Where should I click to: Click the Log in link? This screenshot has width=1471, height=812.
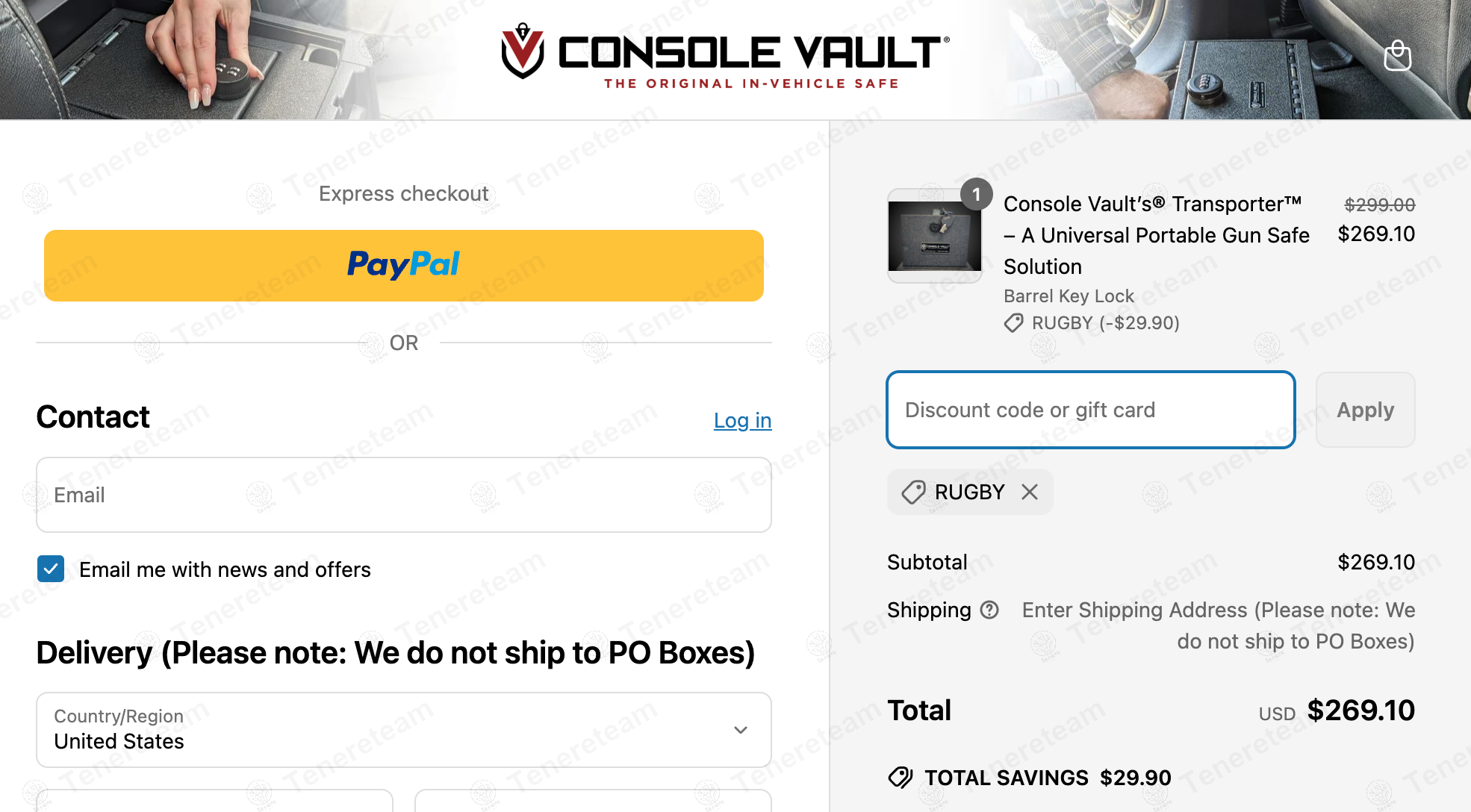(742, 420)
